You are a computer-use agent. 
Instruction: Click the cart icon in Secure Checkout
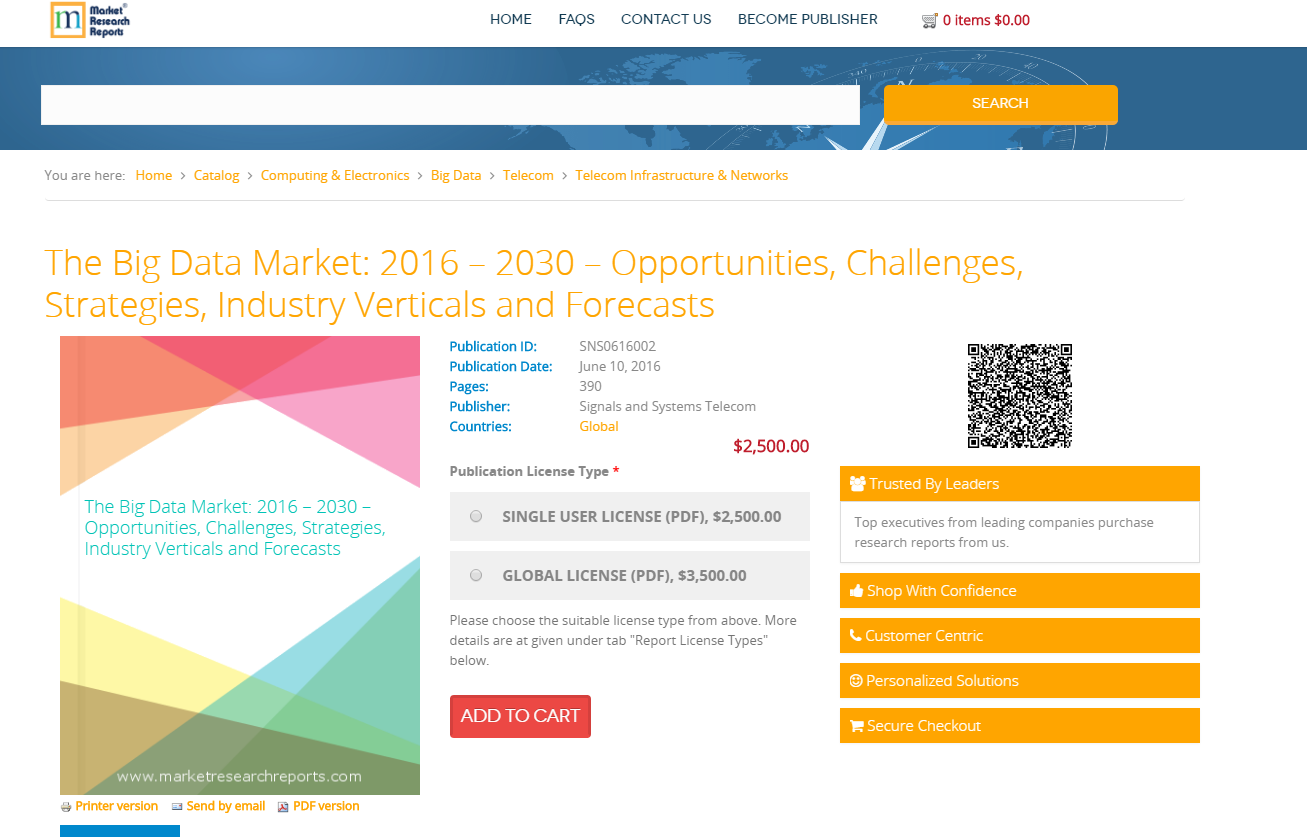(856, 726)
